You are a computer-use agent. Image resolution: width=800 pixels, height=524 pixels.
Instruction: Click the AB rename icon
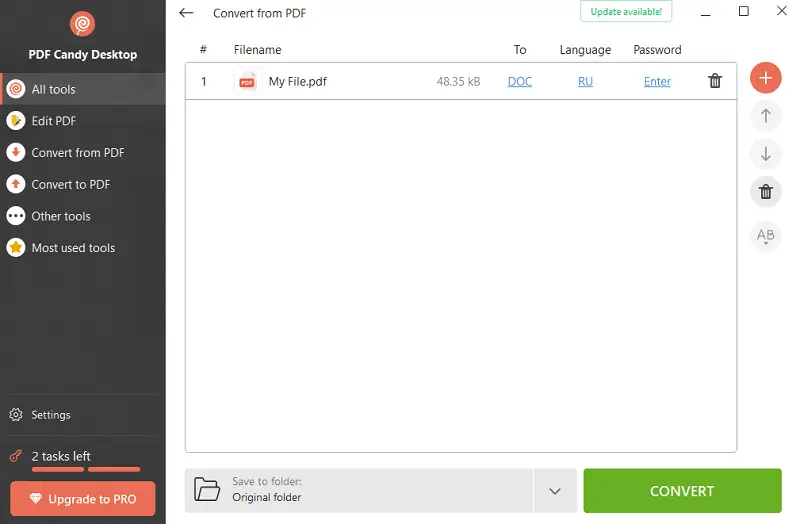pos(765,236)
